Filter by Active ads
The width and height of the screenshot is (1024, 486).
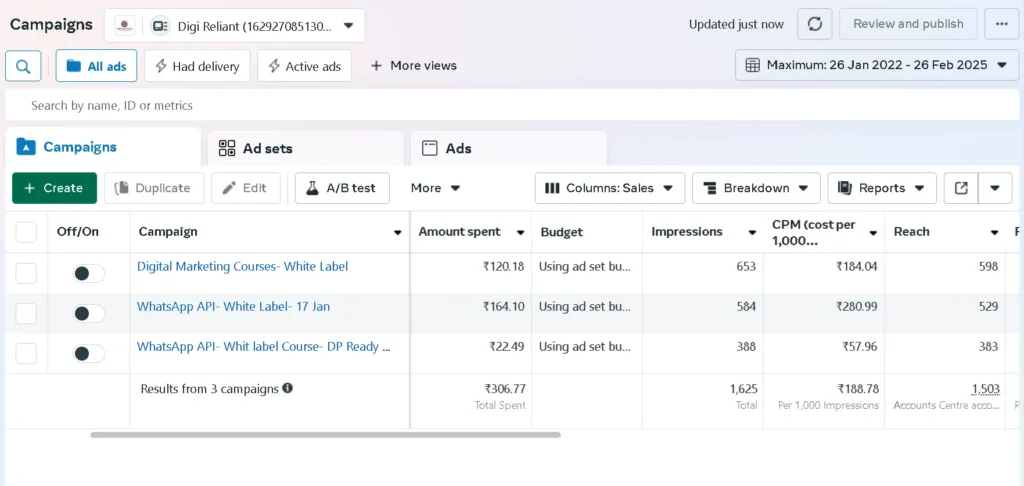(304, 66)
